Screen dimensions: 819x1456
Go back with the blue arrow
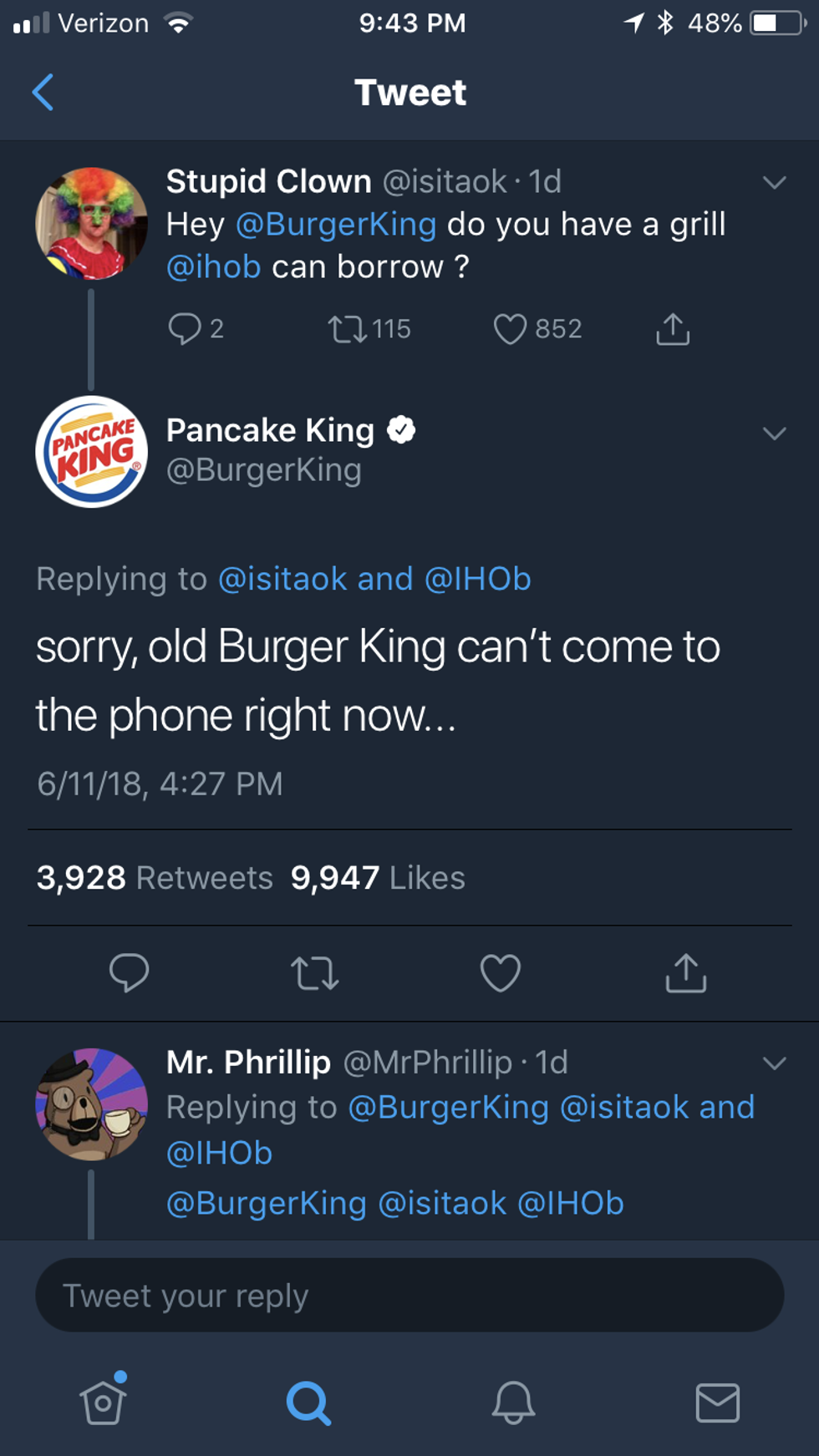click(43, 92)
